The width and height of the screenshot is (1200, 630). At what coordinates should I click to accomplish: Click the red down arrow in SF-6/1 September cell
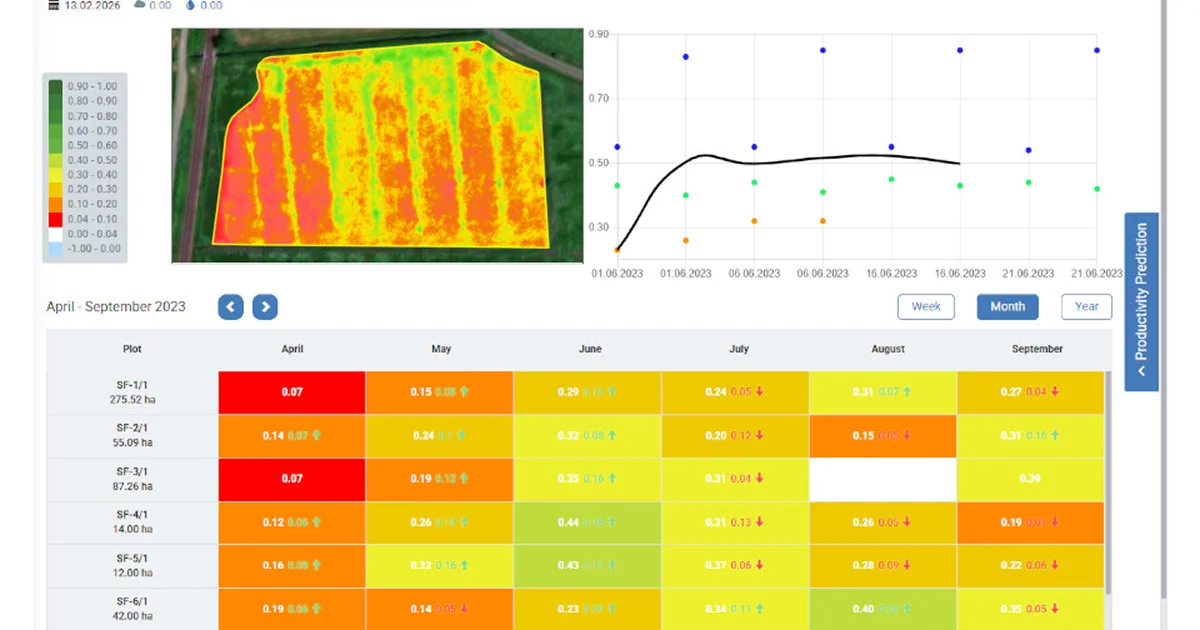[x=1055, y=610]
